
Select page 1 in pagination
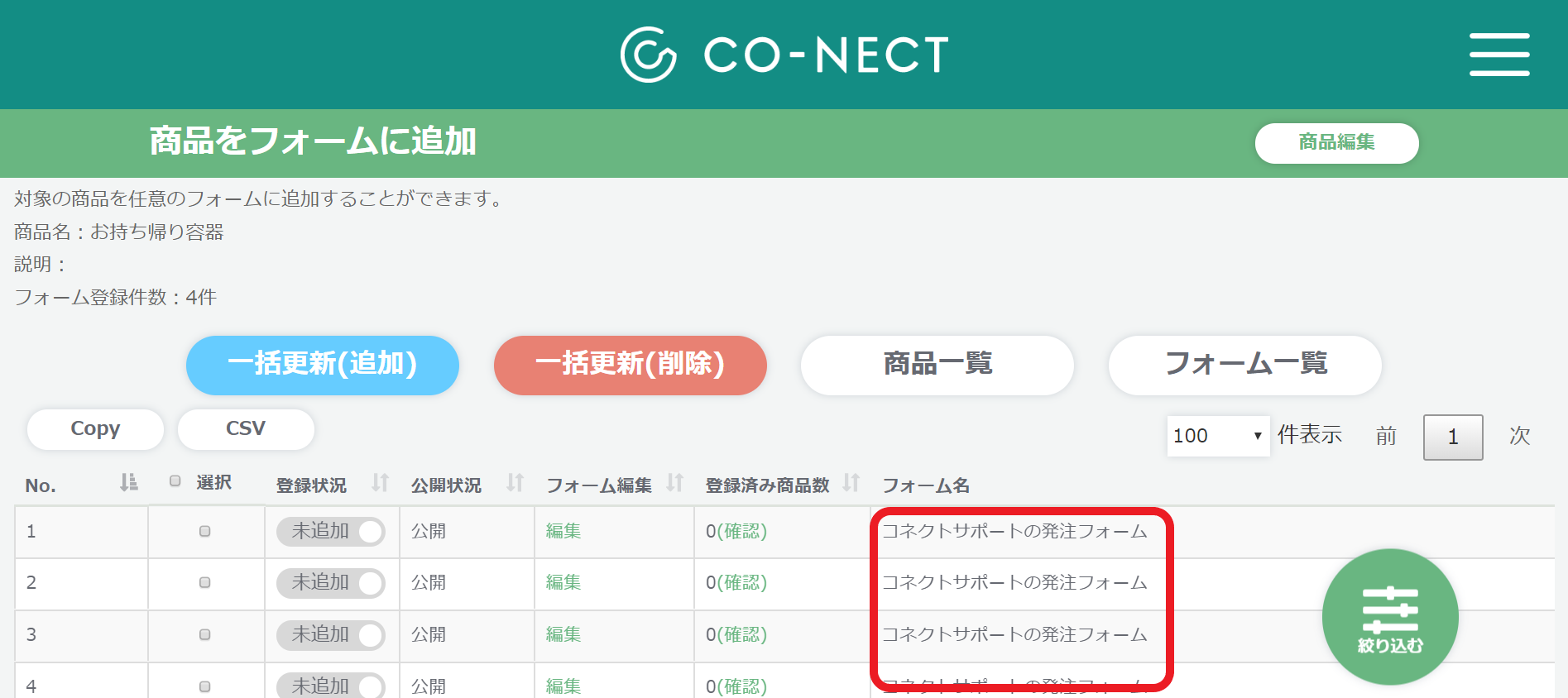(1453, 437)
